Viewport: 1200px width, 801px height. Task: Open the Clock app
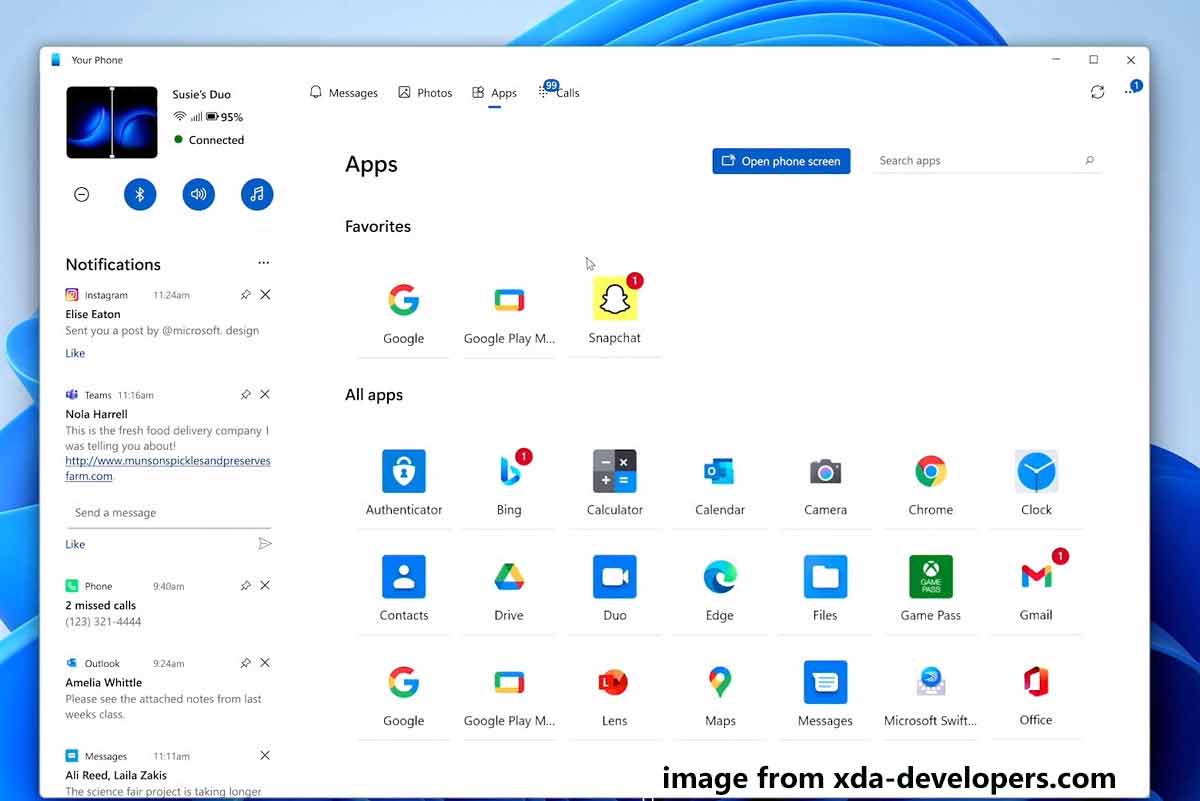[x=1036, y=484]
